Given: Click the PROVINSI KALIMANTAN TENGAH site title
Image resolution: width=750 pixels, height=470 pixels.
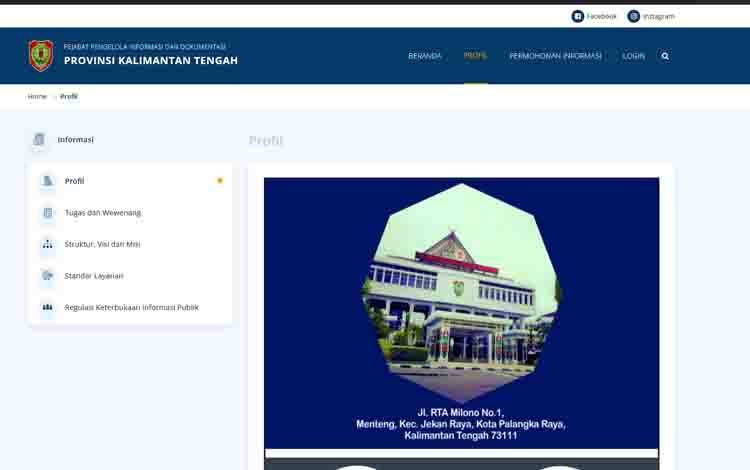Looking at the screenshot, I should pyautogui.click(x=151, y=61).
